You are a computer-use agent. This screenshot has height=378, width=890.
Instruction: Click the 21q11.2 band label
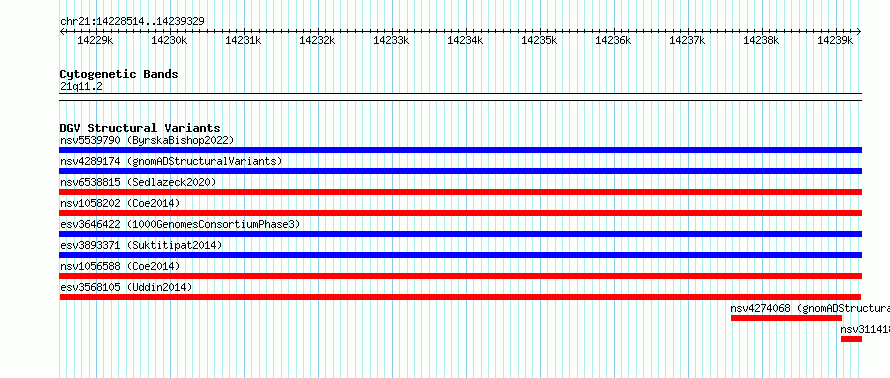(81, 87)
